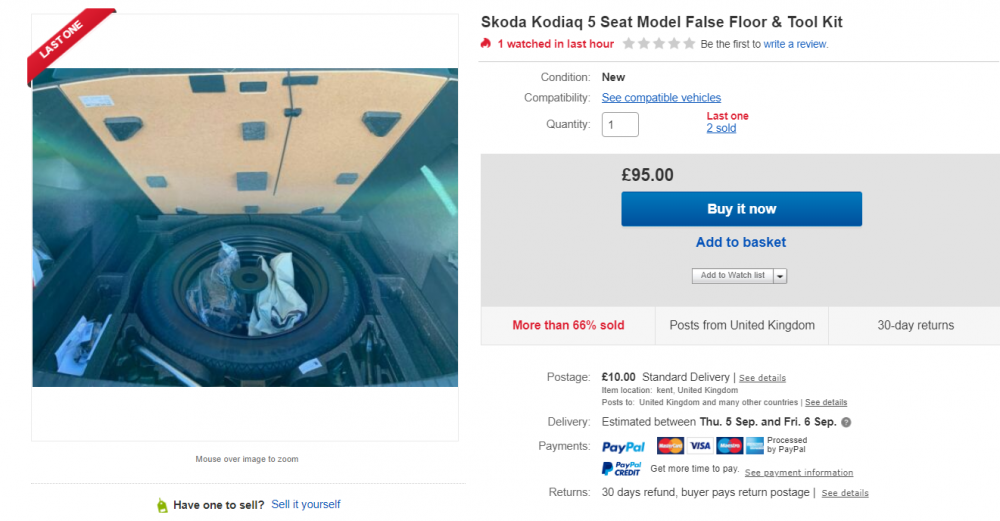Open write a review link
Image resolution: width=1000 pixels, height=521 pixels.
point(795,44)
